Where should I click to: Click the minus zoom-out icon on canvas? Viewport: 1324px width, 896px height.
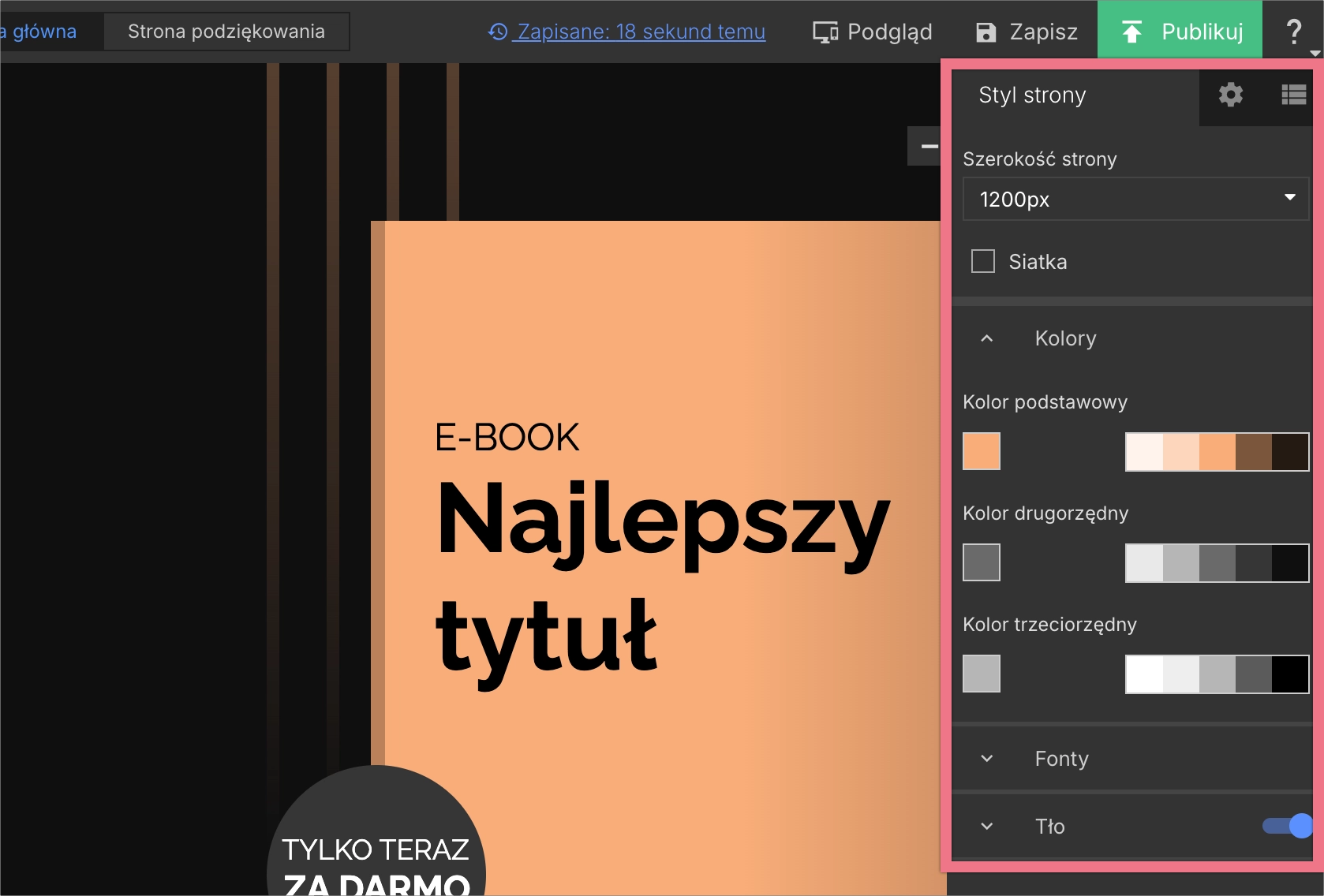click(929, 146)
